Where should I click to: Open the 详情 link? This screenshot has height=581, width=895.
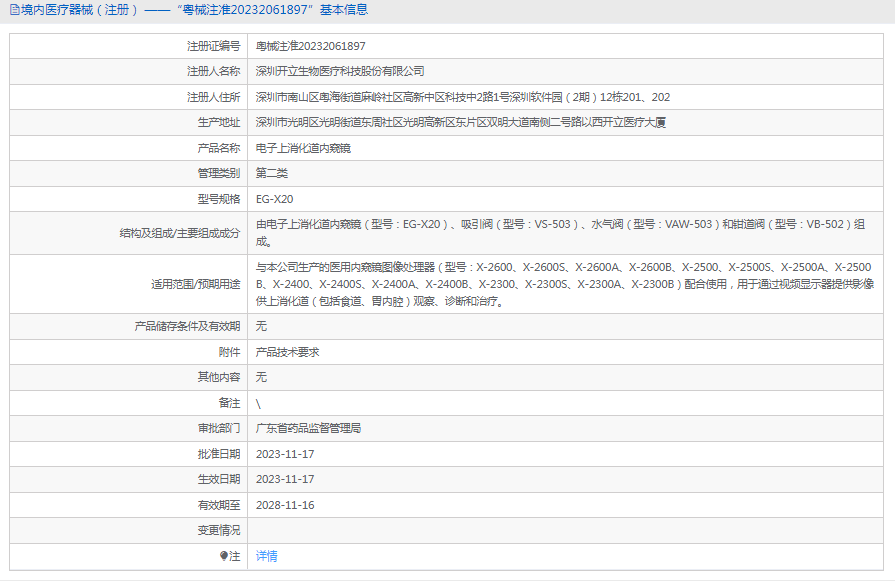point(267,556)
